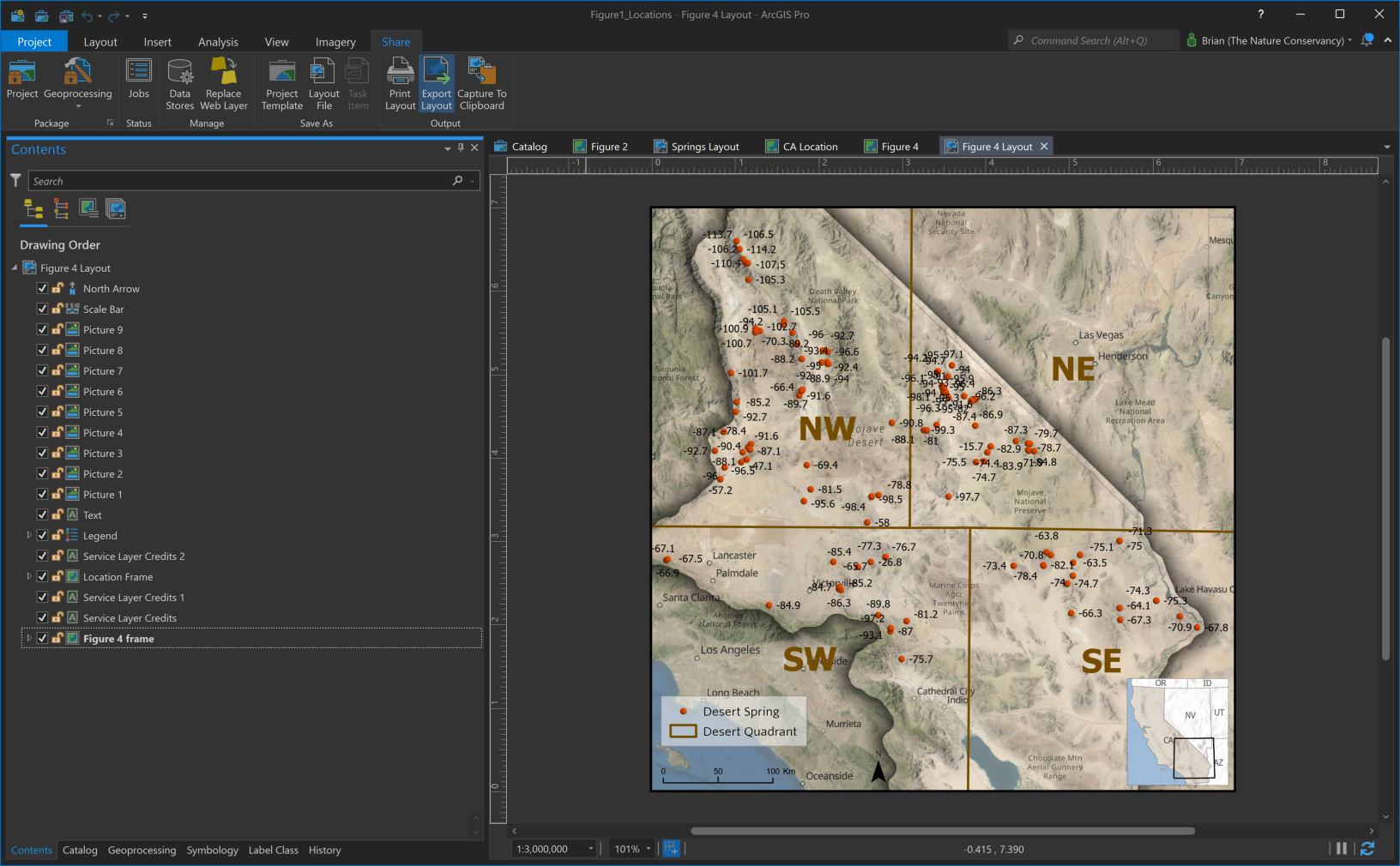
Task: Click Brian (The Nature Conservancy) account
Action: 1271,40
